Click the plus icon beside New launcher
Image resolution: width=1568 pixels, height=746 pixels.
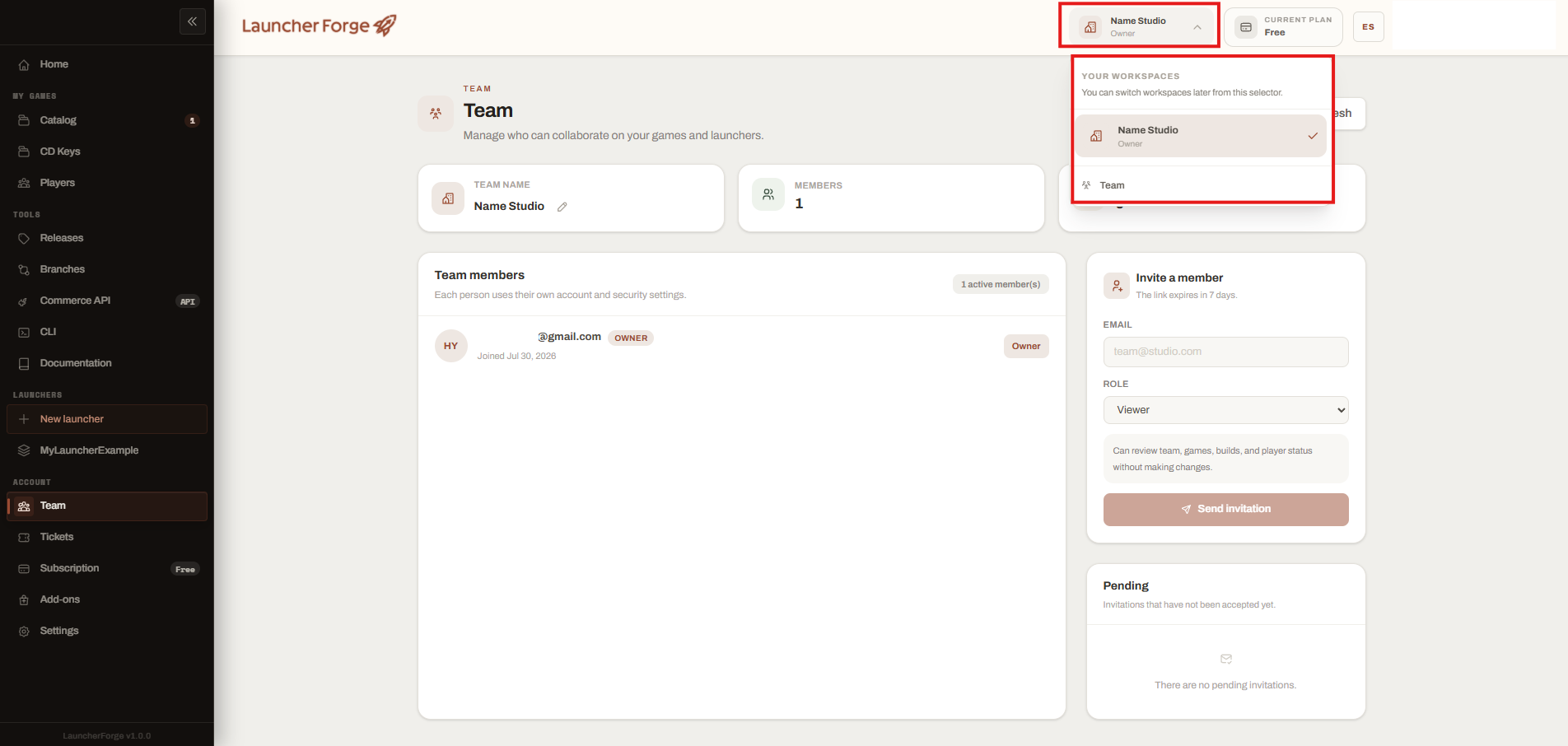tap(24, 419)
